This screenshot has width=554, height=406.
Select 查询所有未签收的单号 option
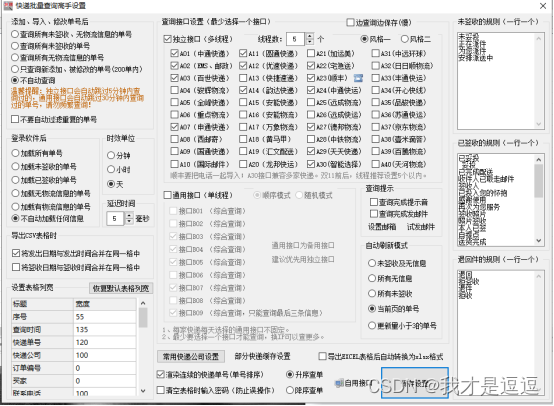click(15, 46)
